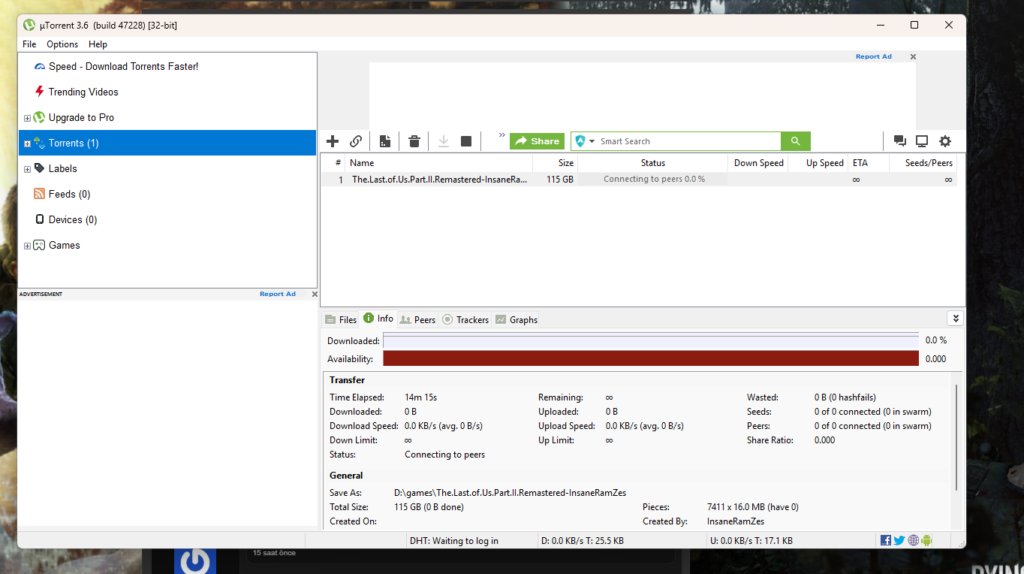The width and height of the screenshot is (1024, 574).
Task: Click the U: 0.0 KB/s status bar entry
Action: click(x=751, y=541)
